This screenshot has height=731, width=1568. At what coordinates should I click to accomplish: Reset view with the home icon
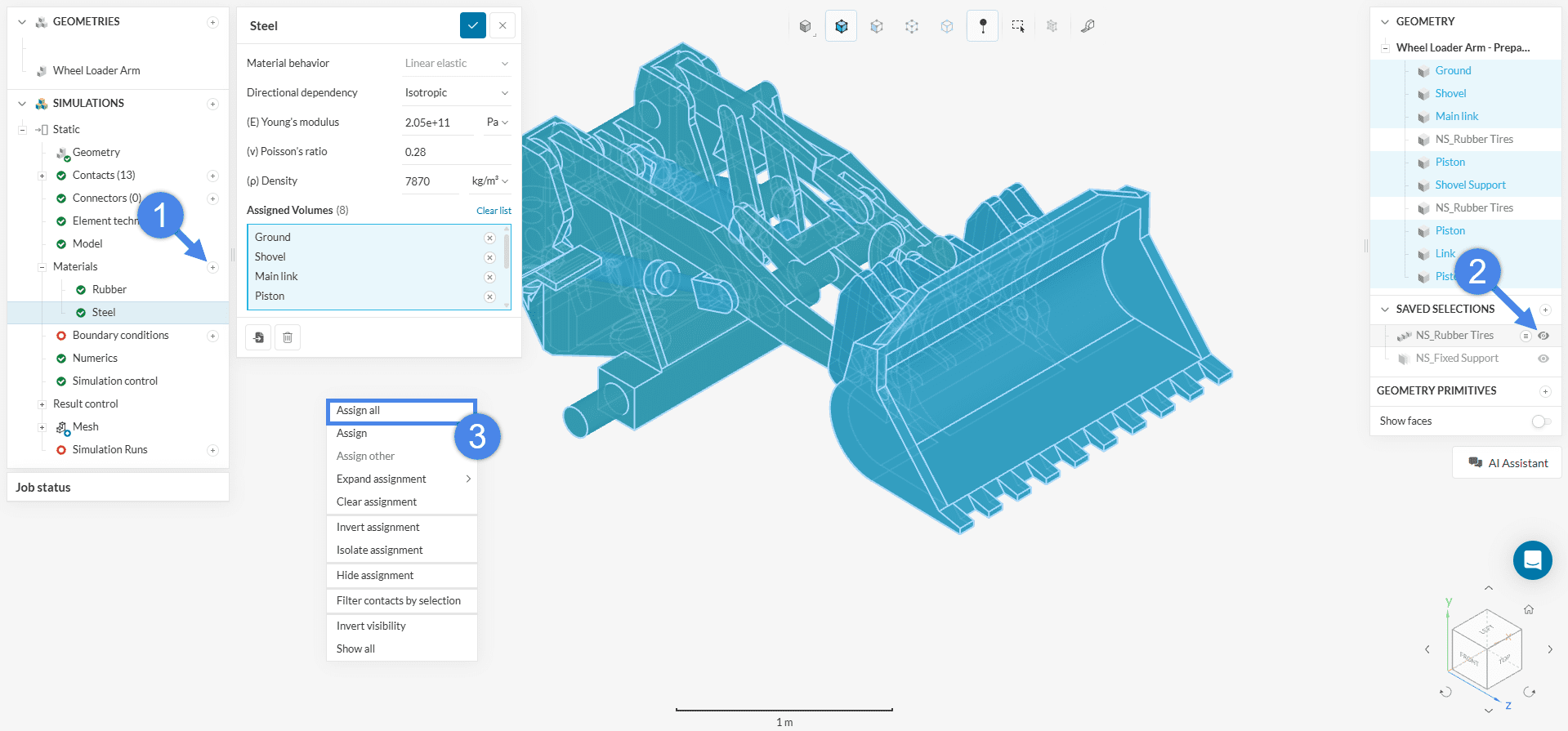click(x=1528, y=609)
